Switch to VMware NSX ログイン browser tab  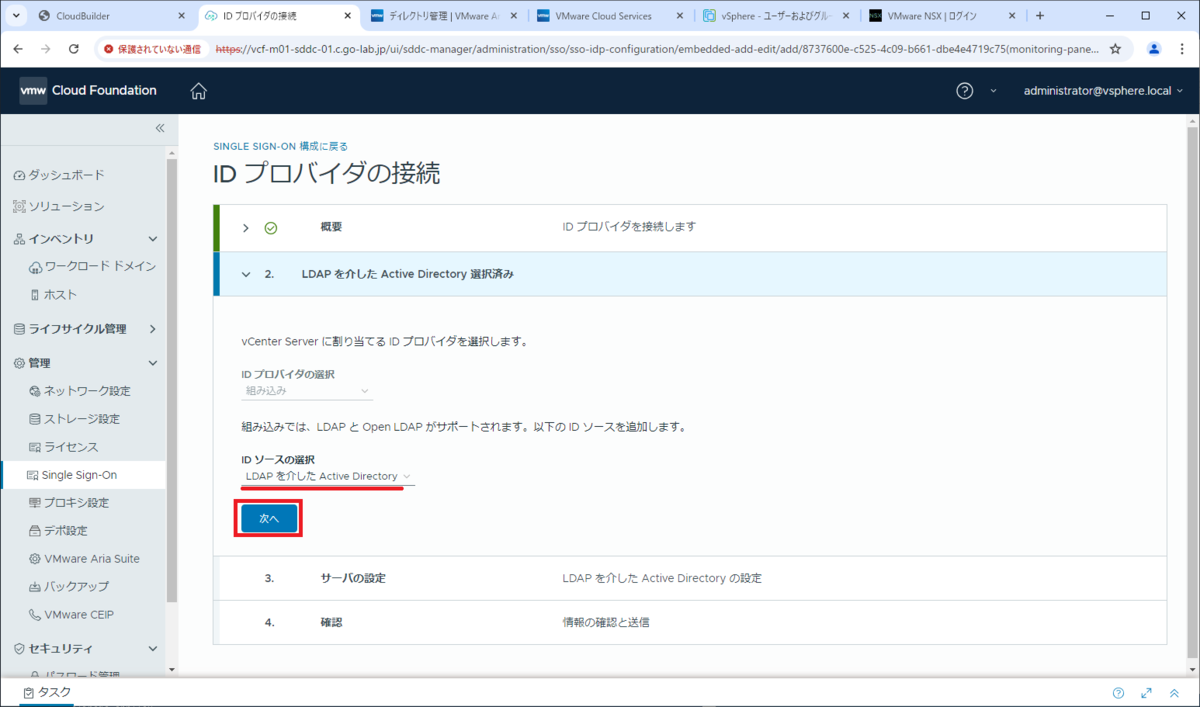click(x=942, y=16)
